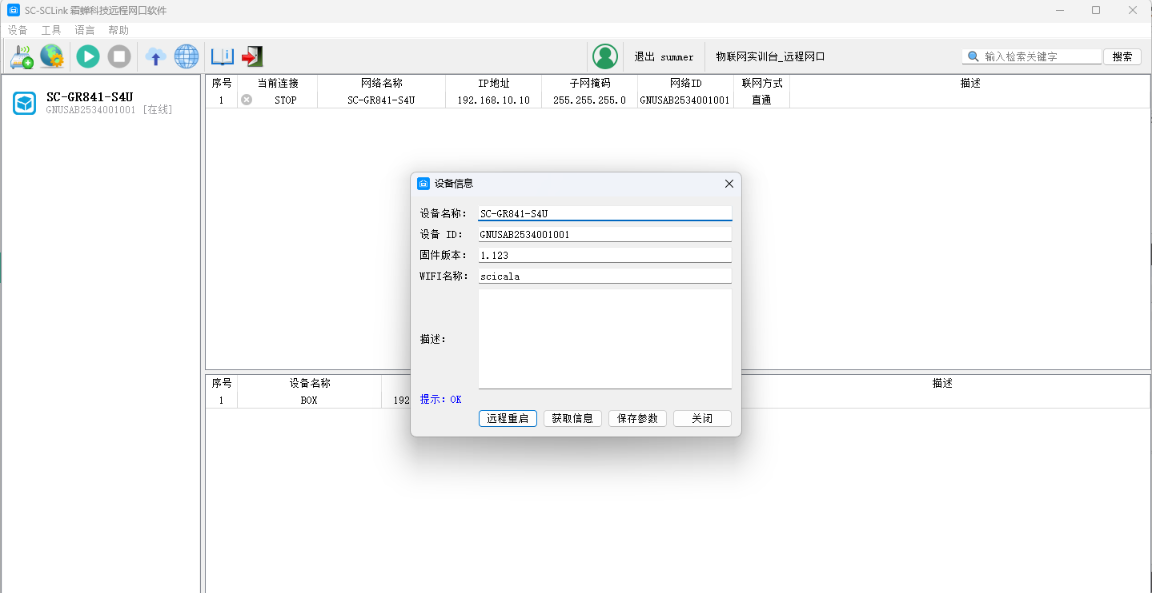Click the 保存参数 button
The image size is (1154, 593).
point(638,419)
